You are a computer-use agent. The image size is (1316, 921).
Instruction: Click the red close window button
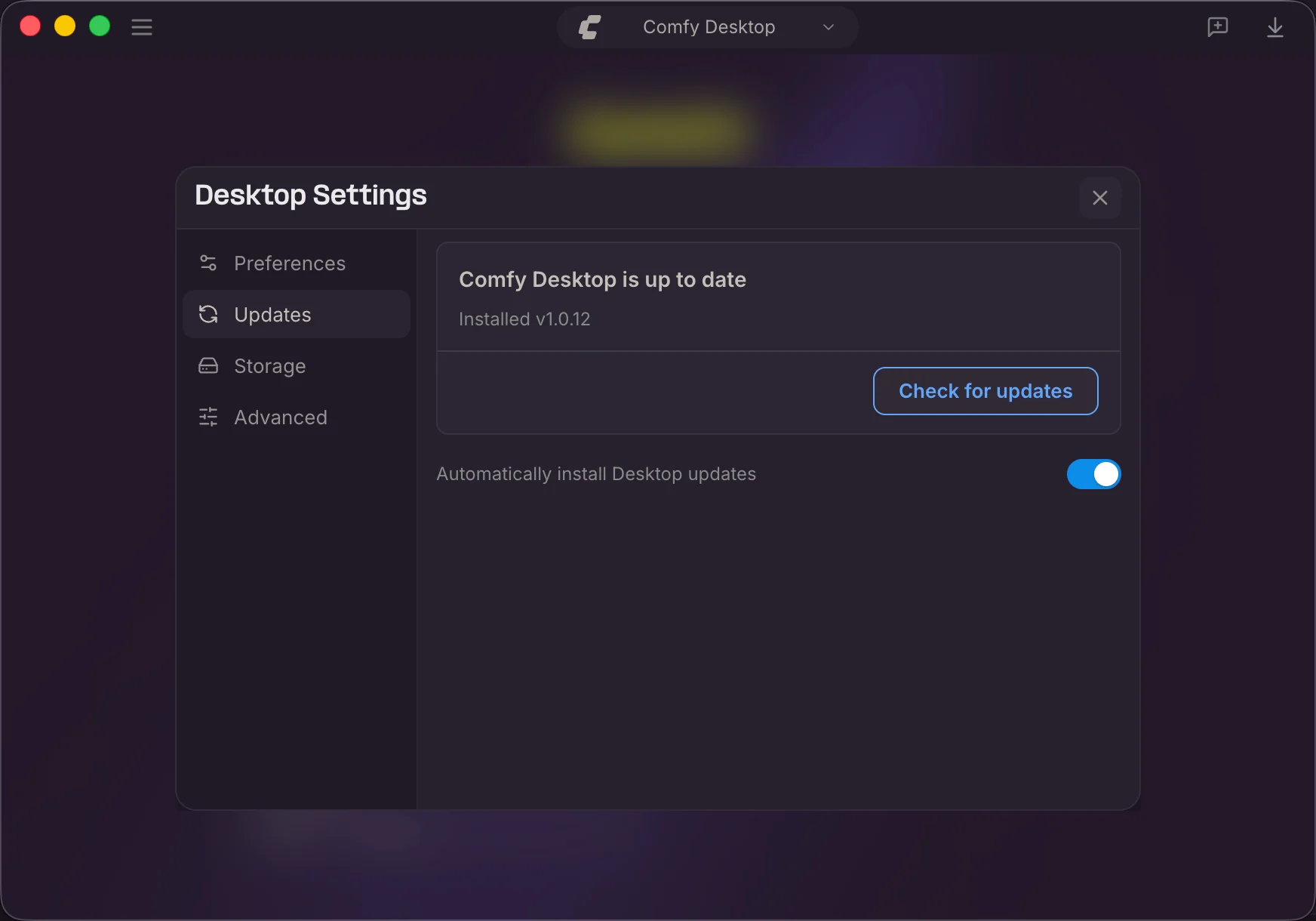pyautogui.click(x=30, y=26)
